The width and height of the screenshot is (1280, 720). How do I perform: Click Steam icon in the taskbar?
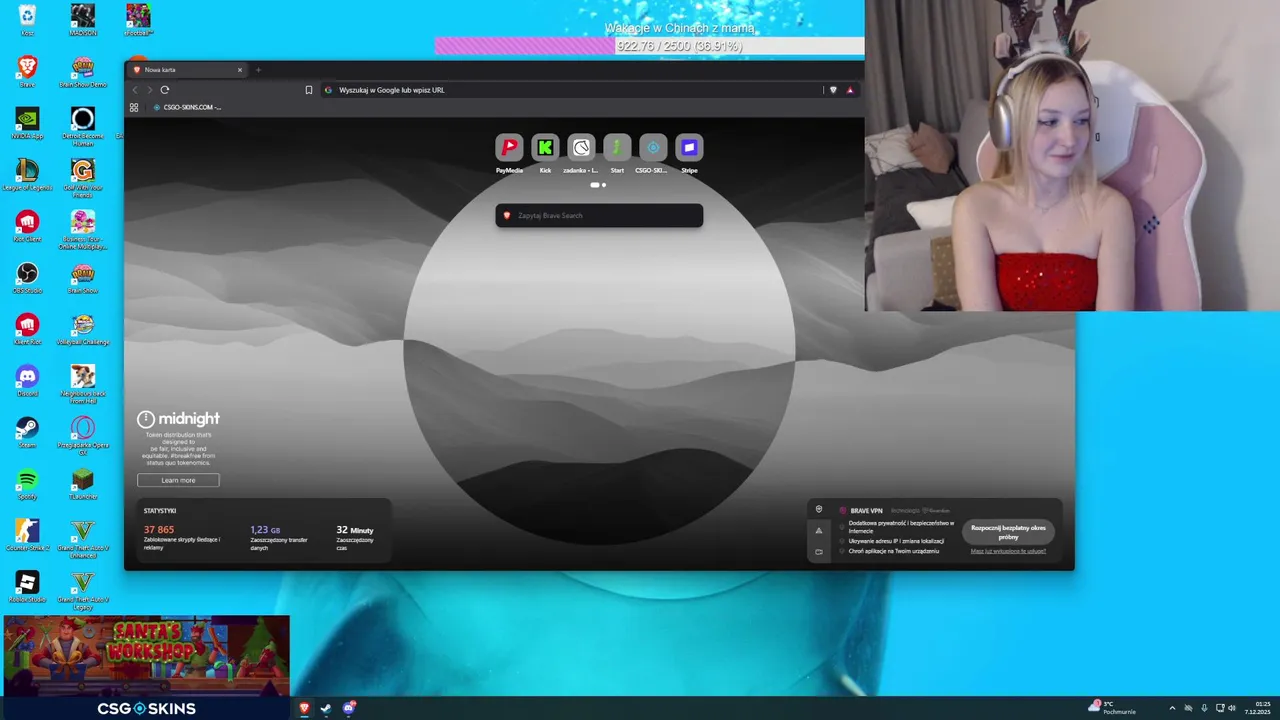pos(326,708)
